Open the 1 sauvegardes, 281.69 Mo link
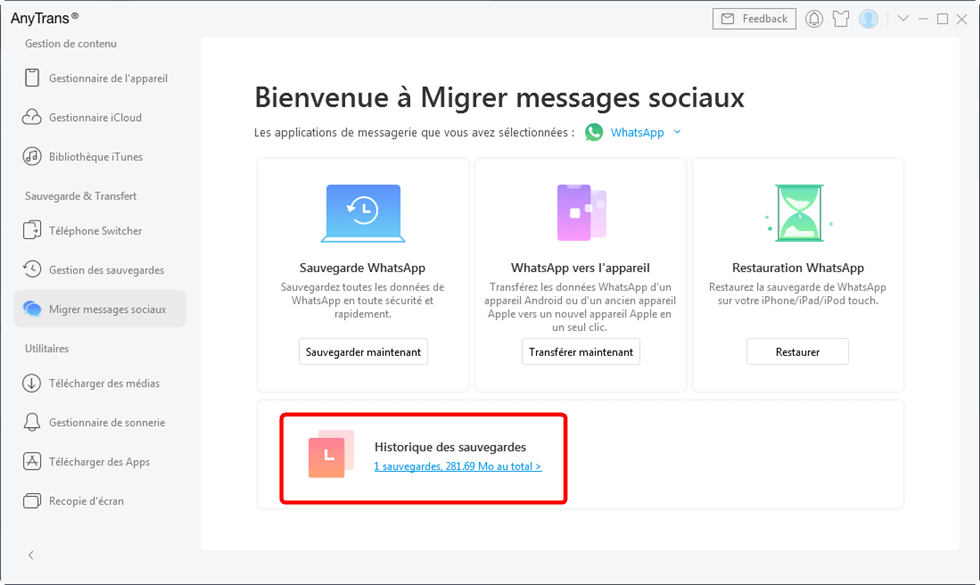The width and height of the screenshot is (980, 585). click(x=458, y=466)
